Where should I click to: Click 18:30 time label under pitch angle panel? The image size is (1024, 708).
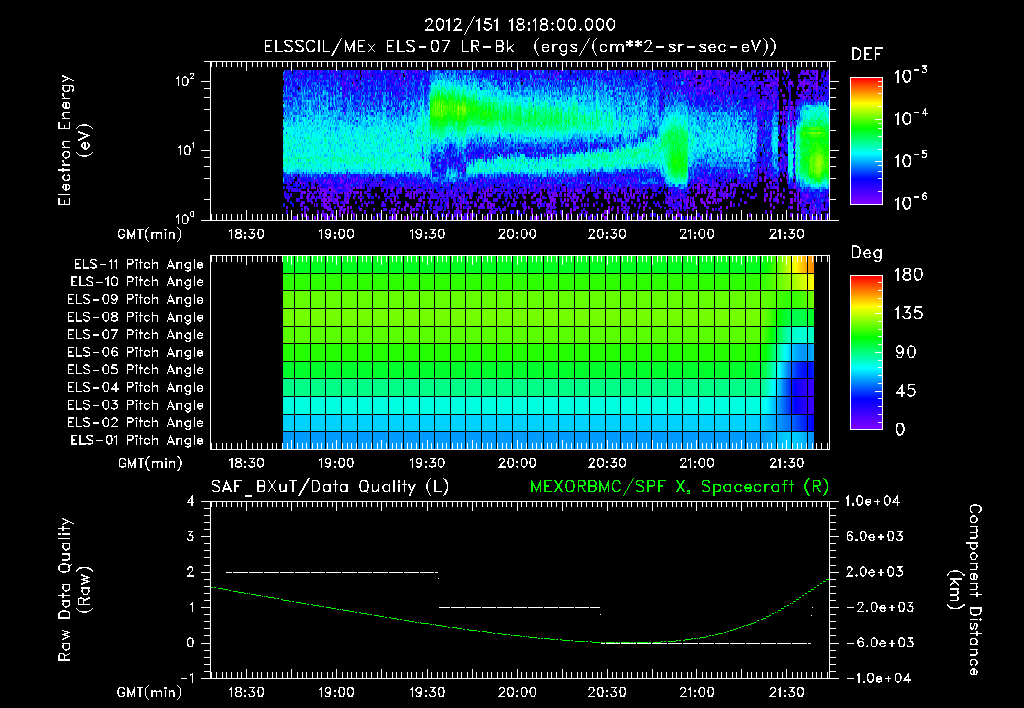tap(246, 464)
